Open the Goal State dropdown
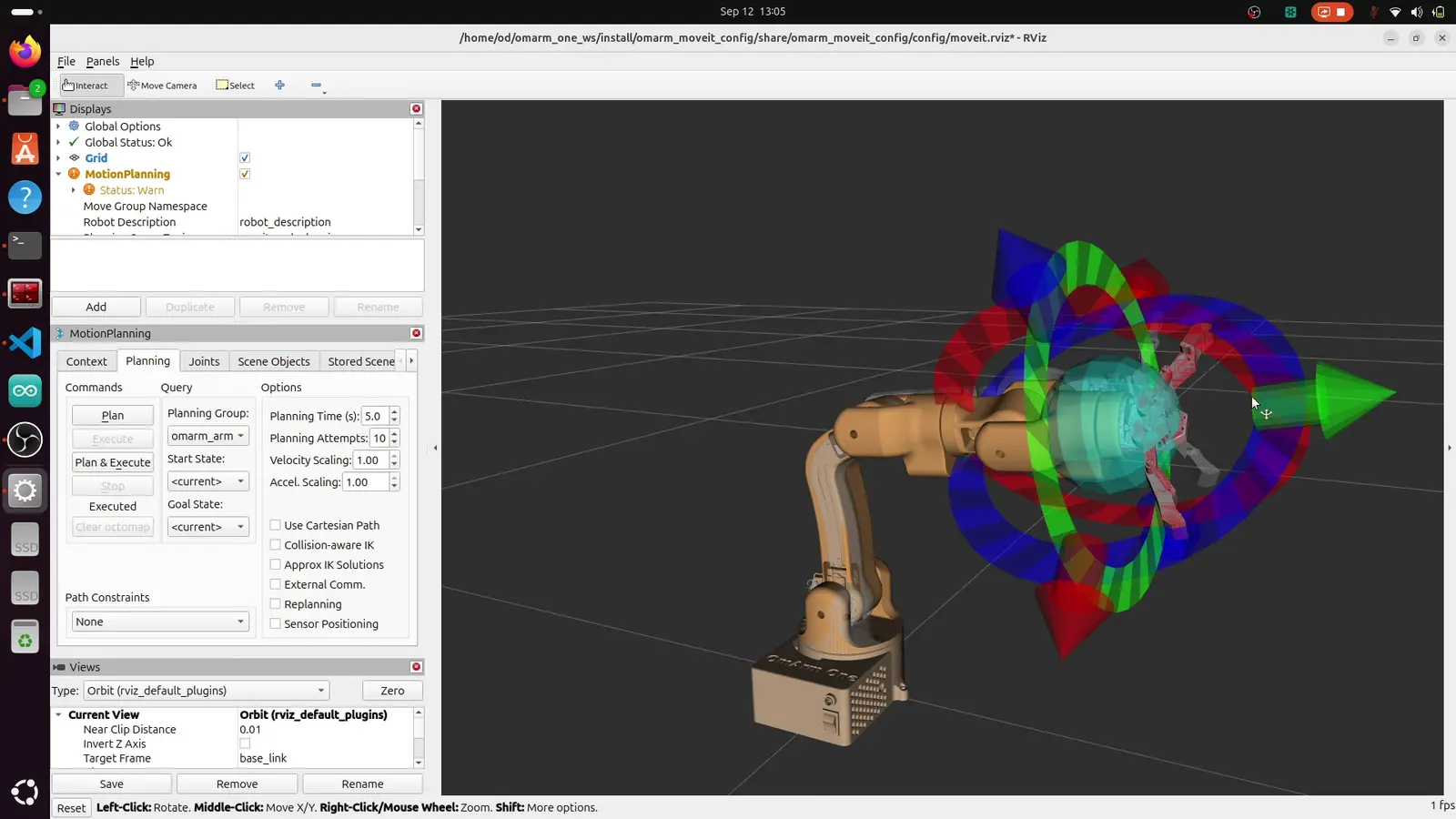Image resolution: width=1456 pixels, height=819 pixels. click(x=207, y=527)
